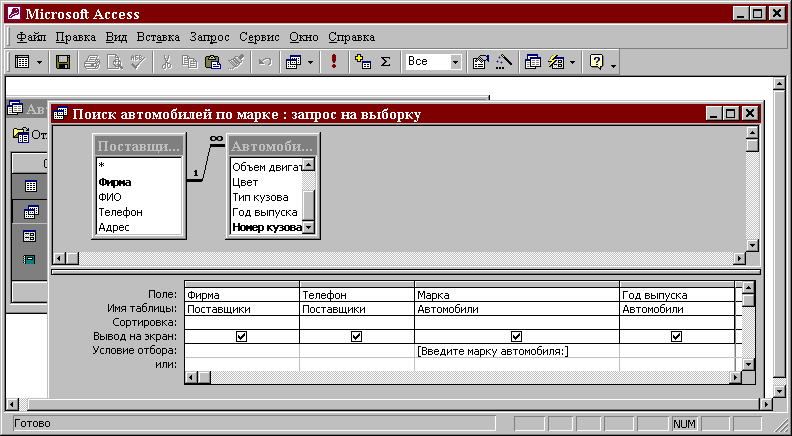
Task: Select Номер кузова field in Автомобили table
Action: coord(266,227)
